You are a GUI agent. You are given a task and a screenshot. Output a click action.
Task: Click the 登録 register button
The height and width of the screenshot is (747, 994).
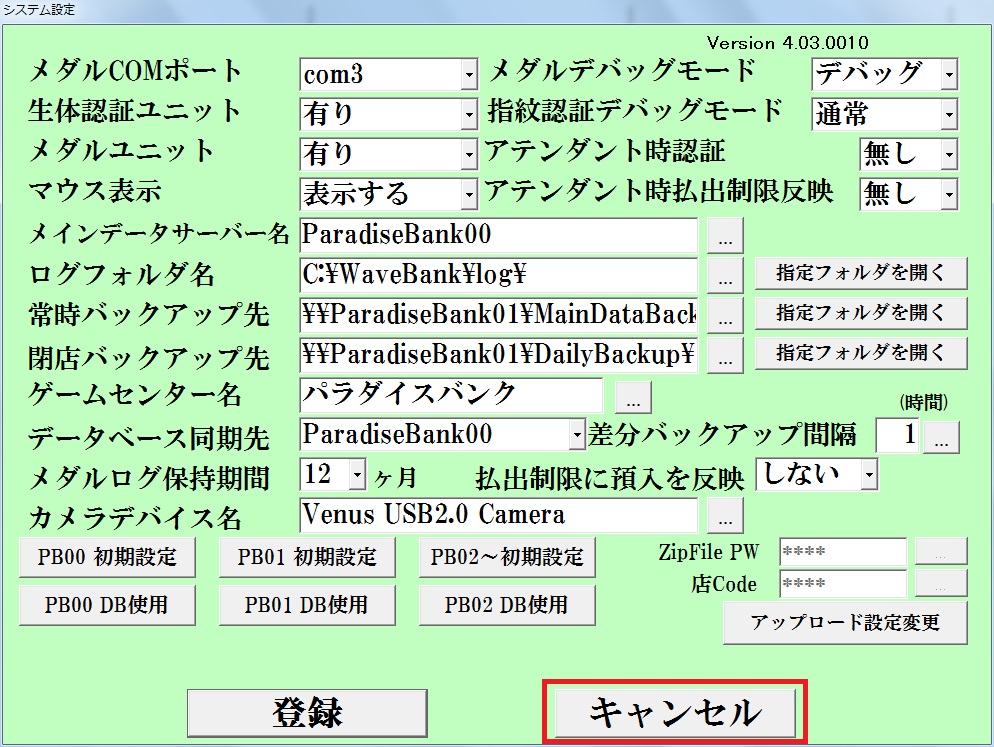(x=307, y=713)
